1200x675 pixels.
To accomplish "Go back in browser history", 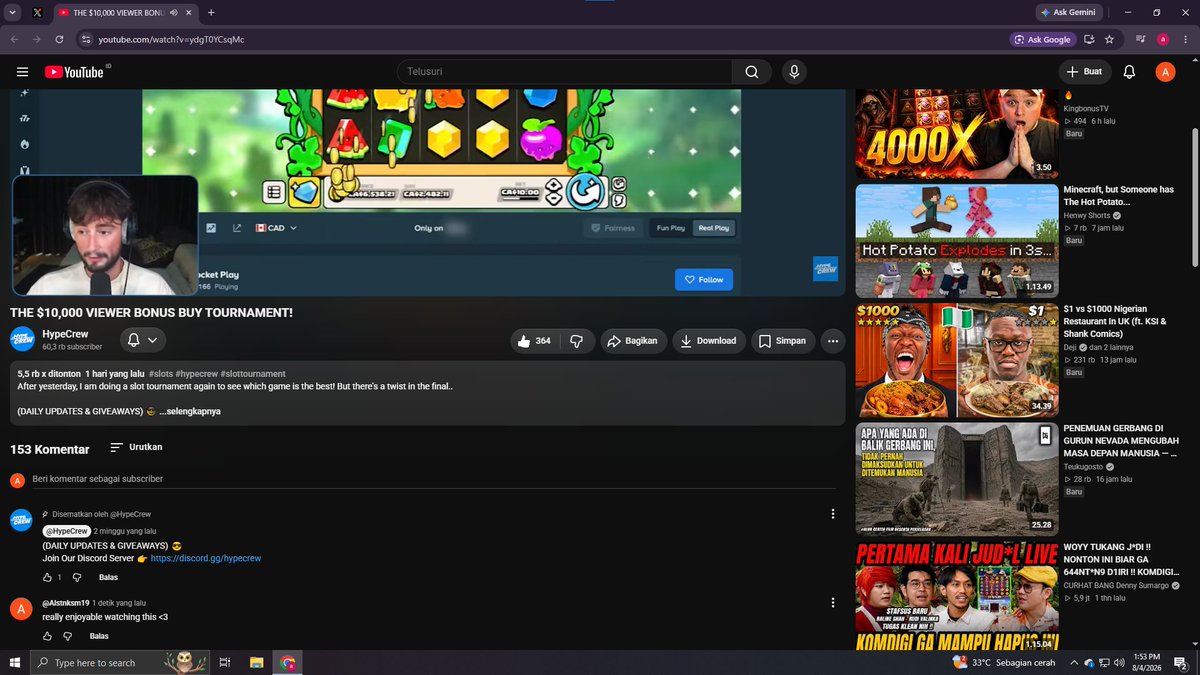I will coord(14,40).
